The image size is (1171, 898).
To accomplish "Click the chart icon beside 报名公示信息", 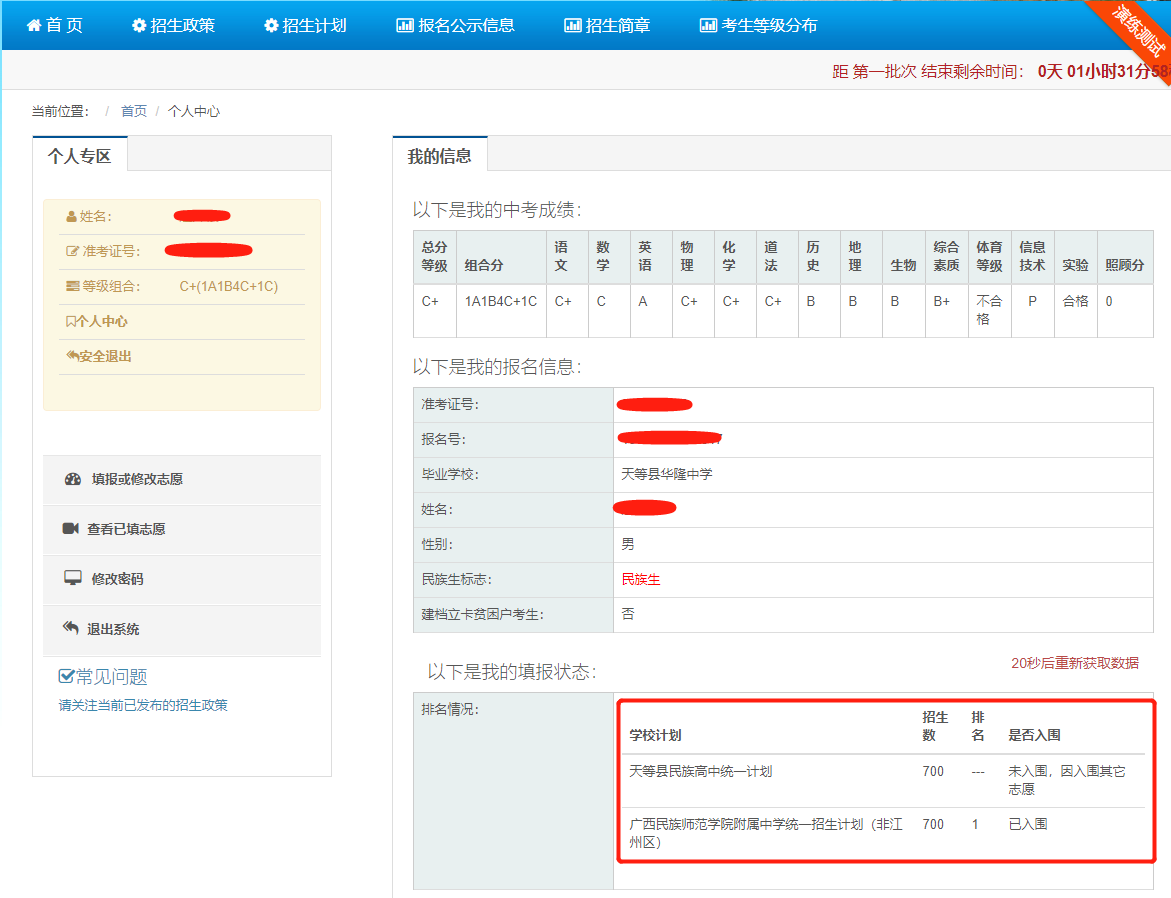I will pos(404,25).
